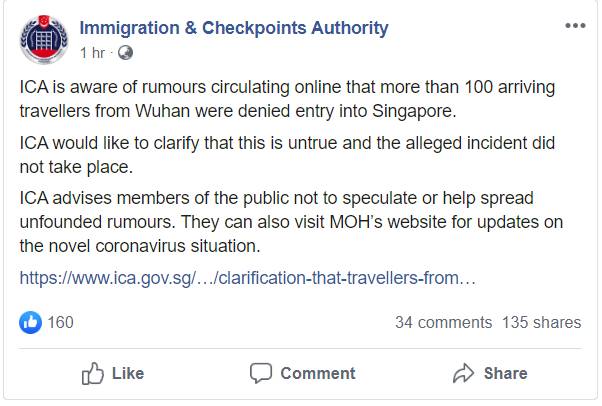
Task: Open the Immigration & Checkpoints Authority page
Action: [233, 28]
